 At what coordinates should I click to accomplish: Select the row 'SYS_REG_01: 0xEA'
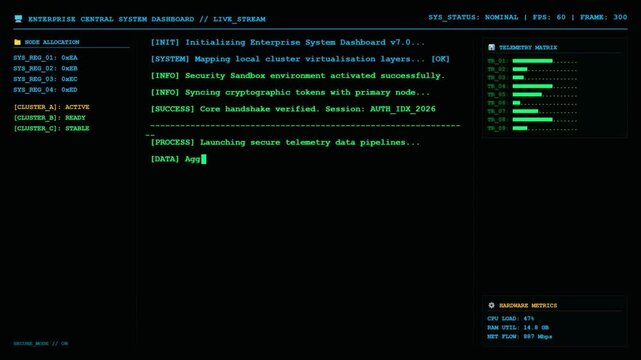(45, 58)
